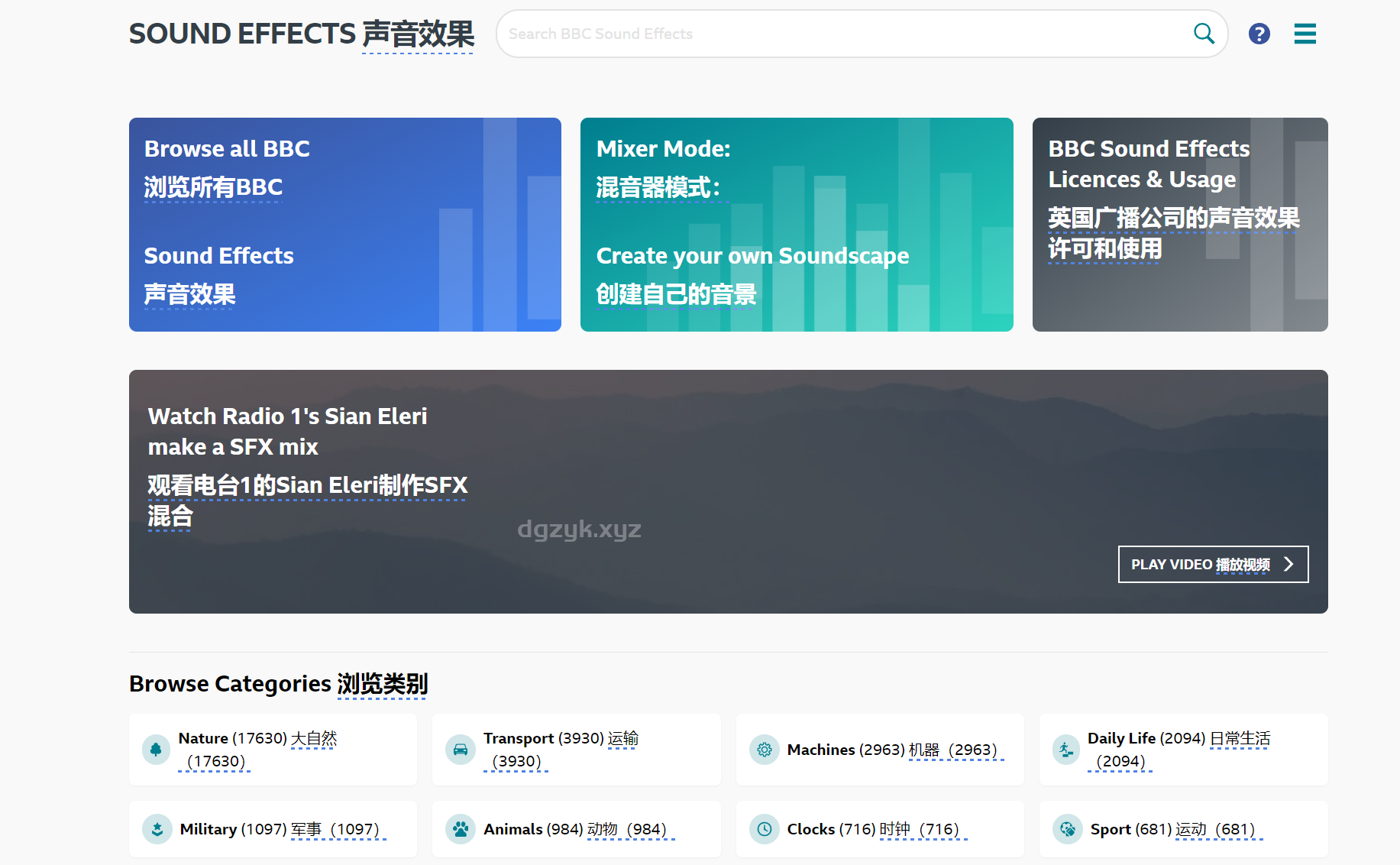
Task: Click the search magnifier icon
Action: (x=1204, y=34)
